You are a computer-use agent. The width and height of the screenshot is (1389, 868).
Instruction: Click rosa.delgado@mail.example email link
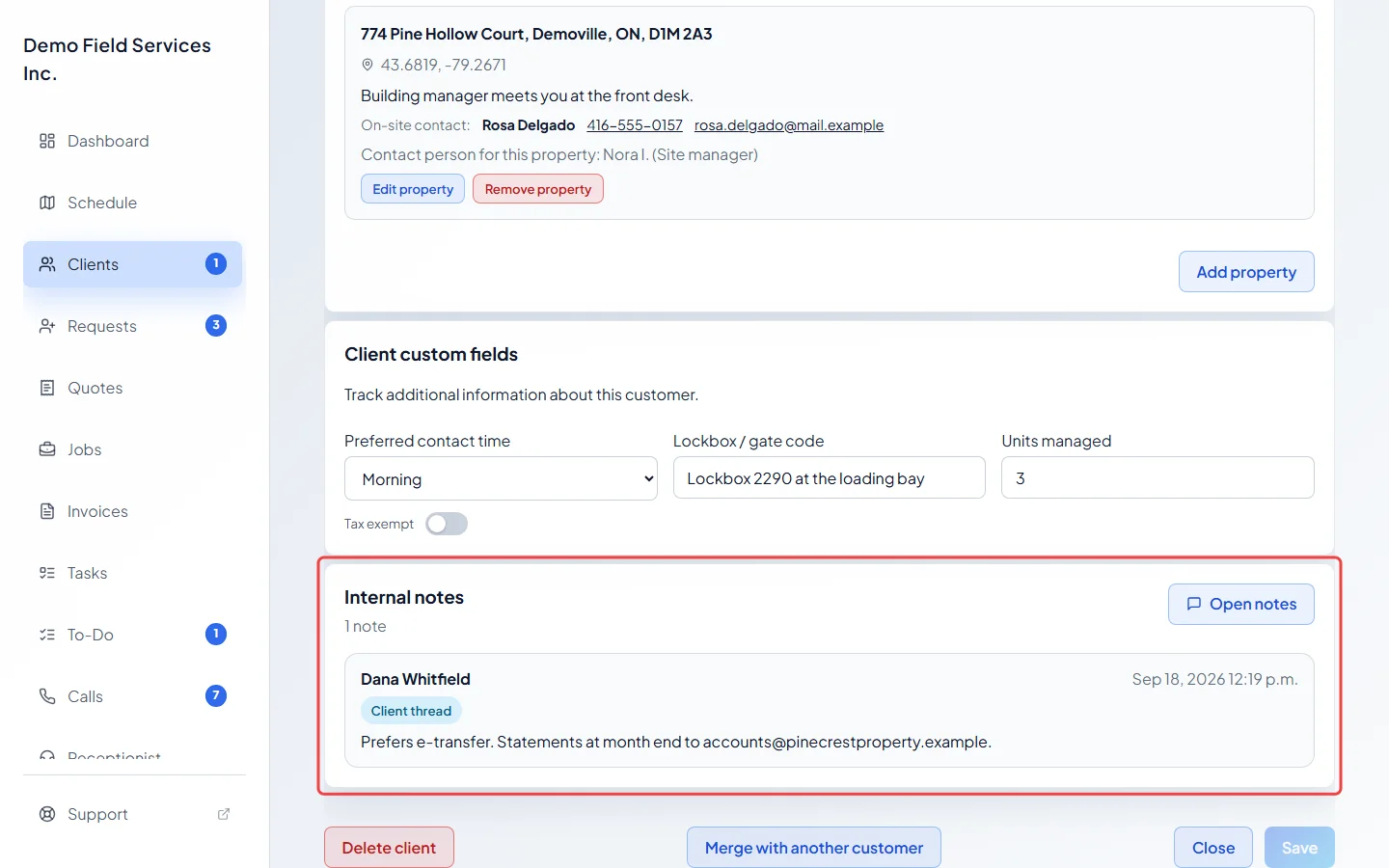tap(789, 125)
